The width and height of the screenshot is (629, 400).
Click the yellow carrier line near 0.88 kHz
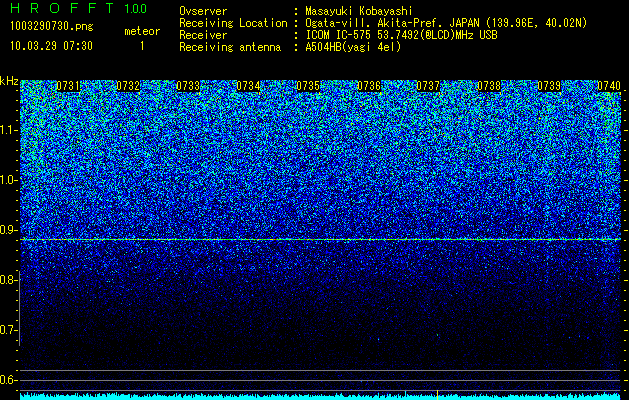[x=320, y=240]
